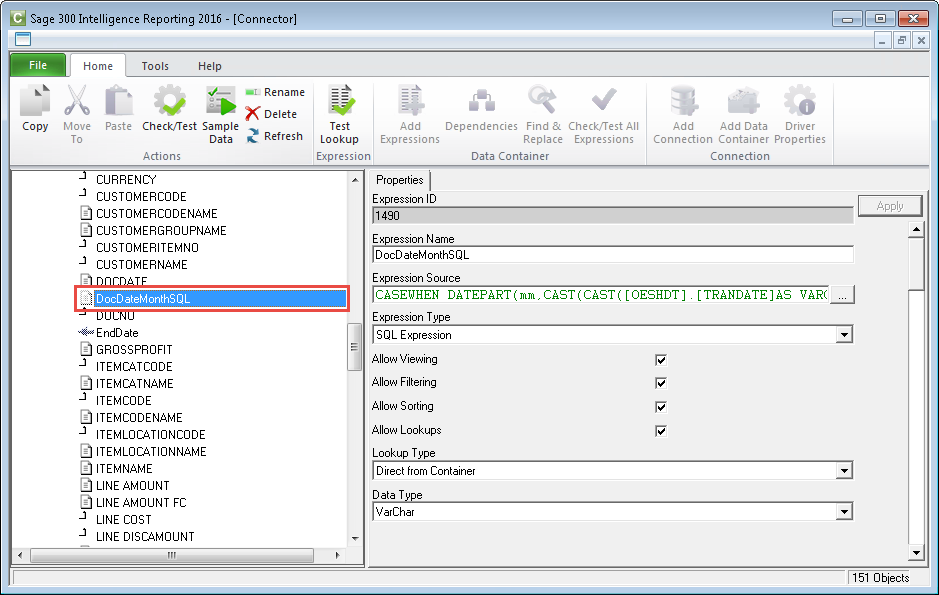
Task: Click the Connector child window icon
Action: coord(23,40)
